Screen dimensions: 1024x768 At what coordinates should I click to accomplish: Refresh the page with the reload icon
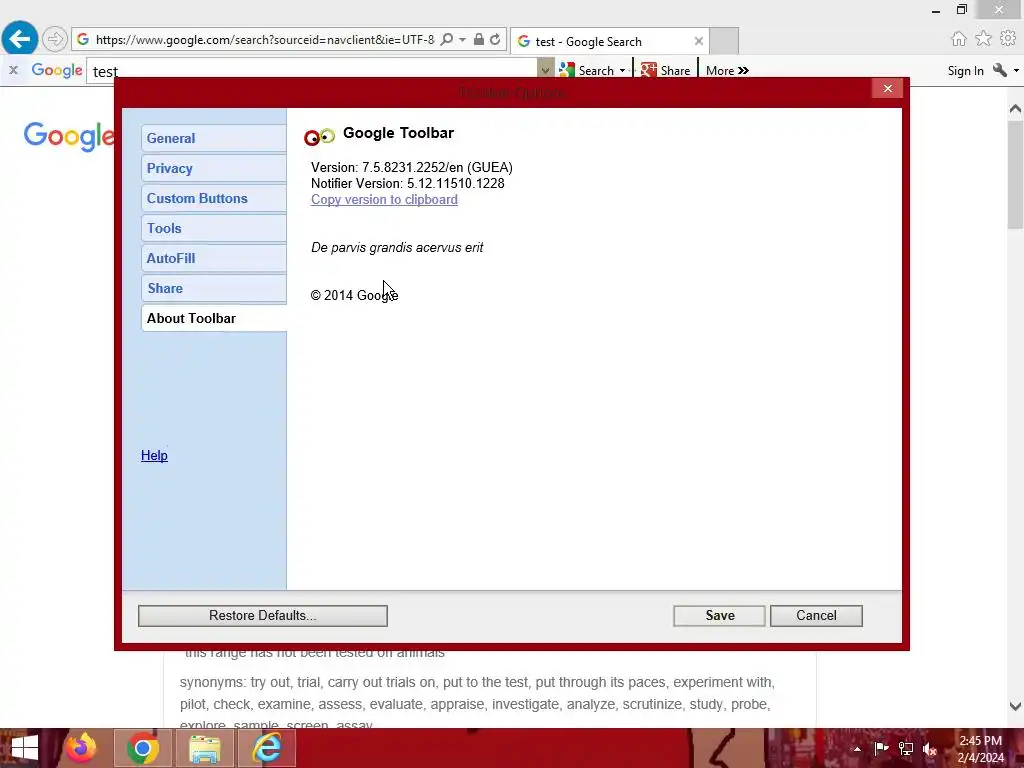(x=495, y=40)
